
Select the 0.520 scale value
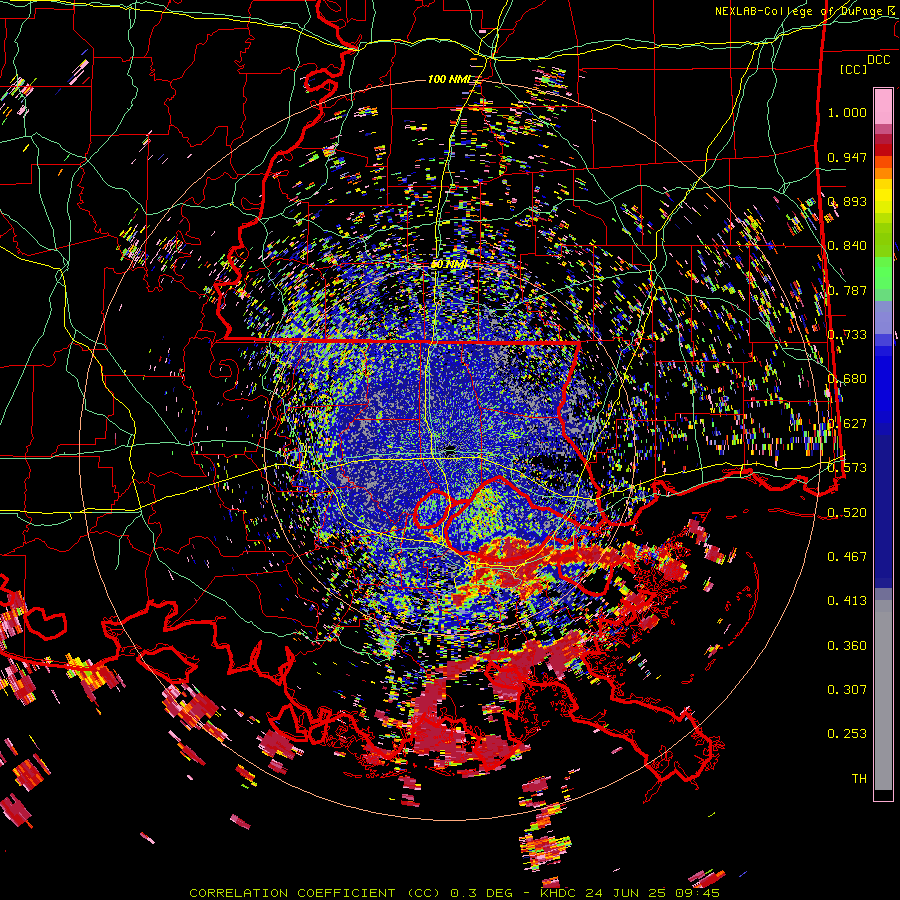pyautogui.click(x=847, y=513)
